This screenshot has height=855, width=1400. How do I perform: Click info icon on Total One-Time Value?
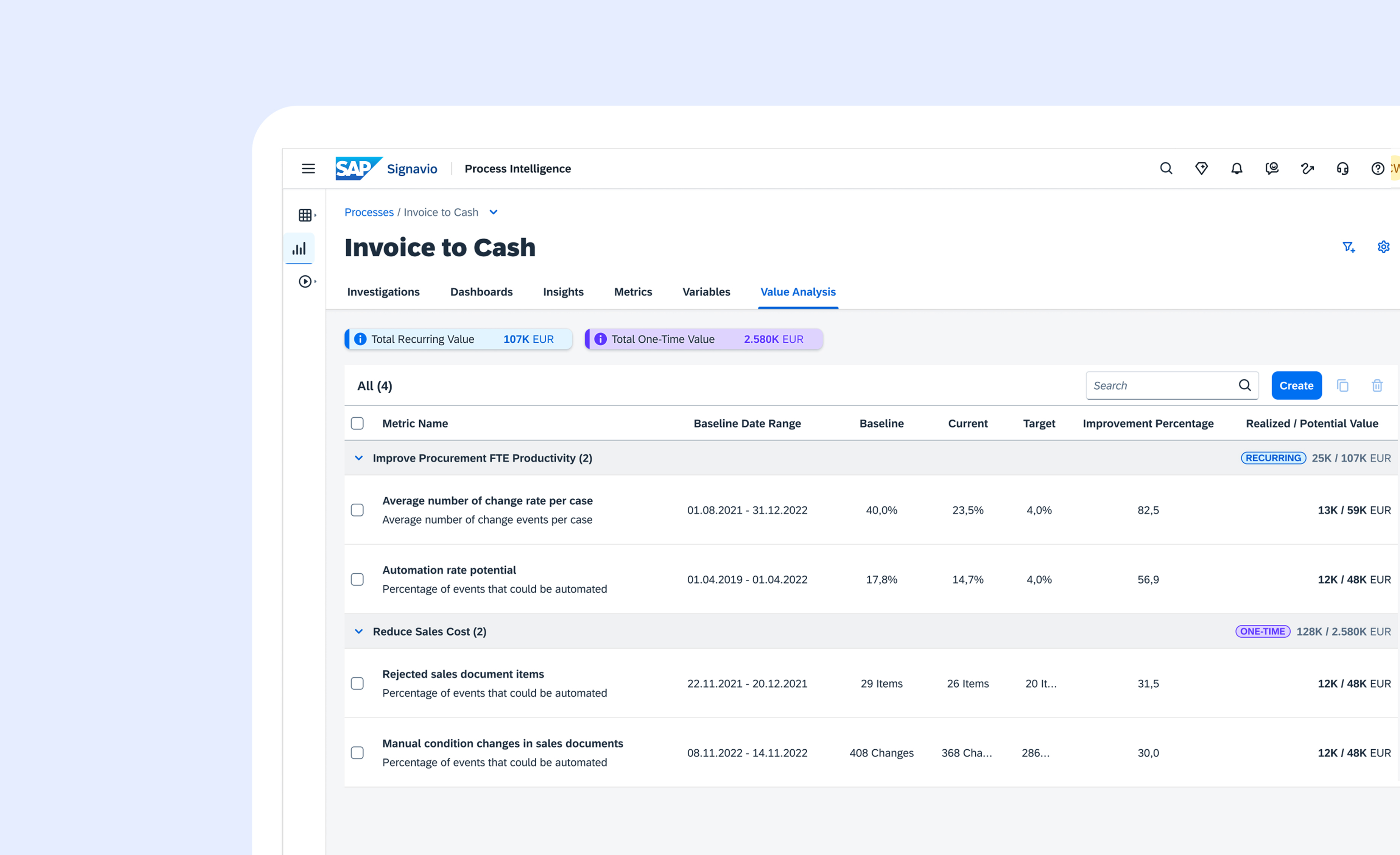click(x=601, y=339)
